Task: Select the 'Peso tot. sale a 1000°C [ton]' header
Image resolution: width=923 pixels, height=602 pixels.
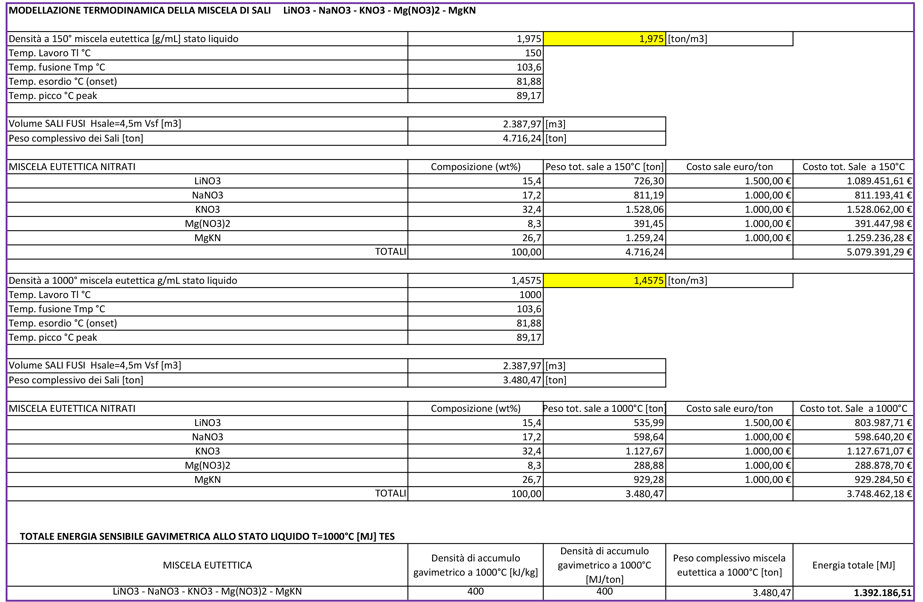Action: point(605,408)
